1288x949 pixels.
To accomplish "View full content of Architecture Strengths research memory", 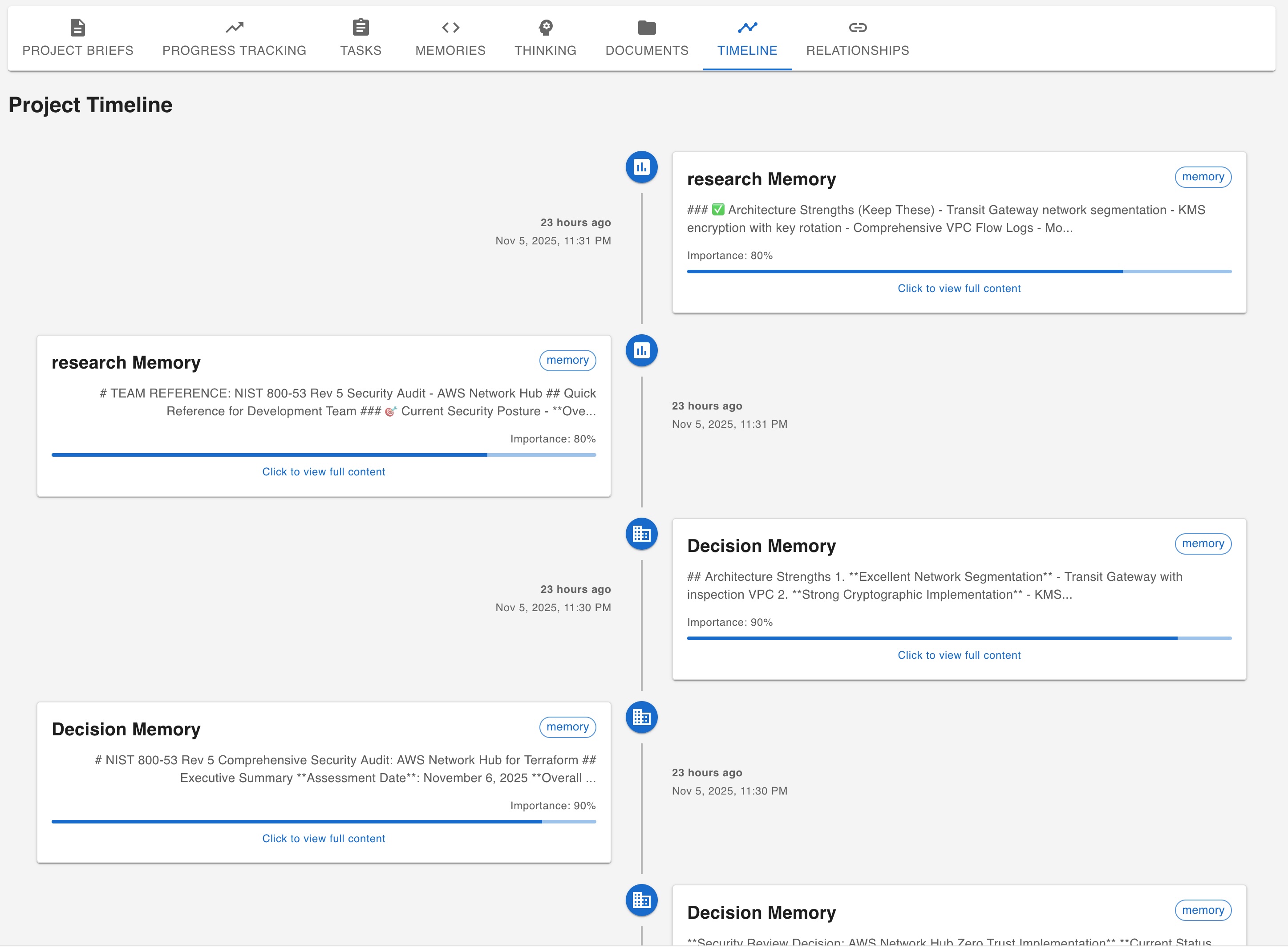I will pos(959,288).
